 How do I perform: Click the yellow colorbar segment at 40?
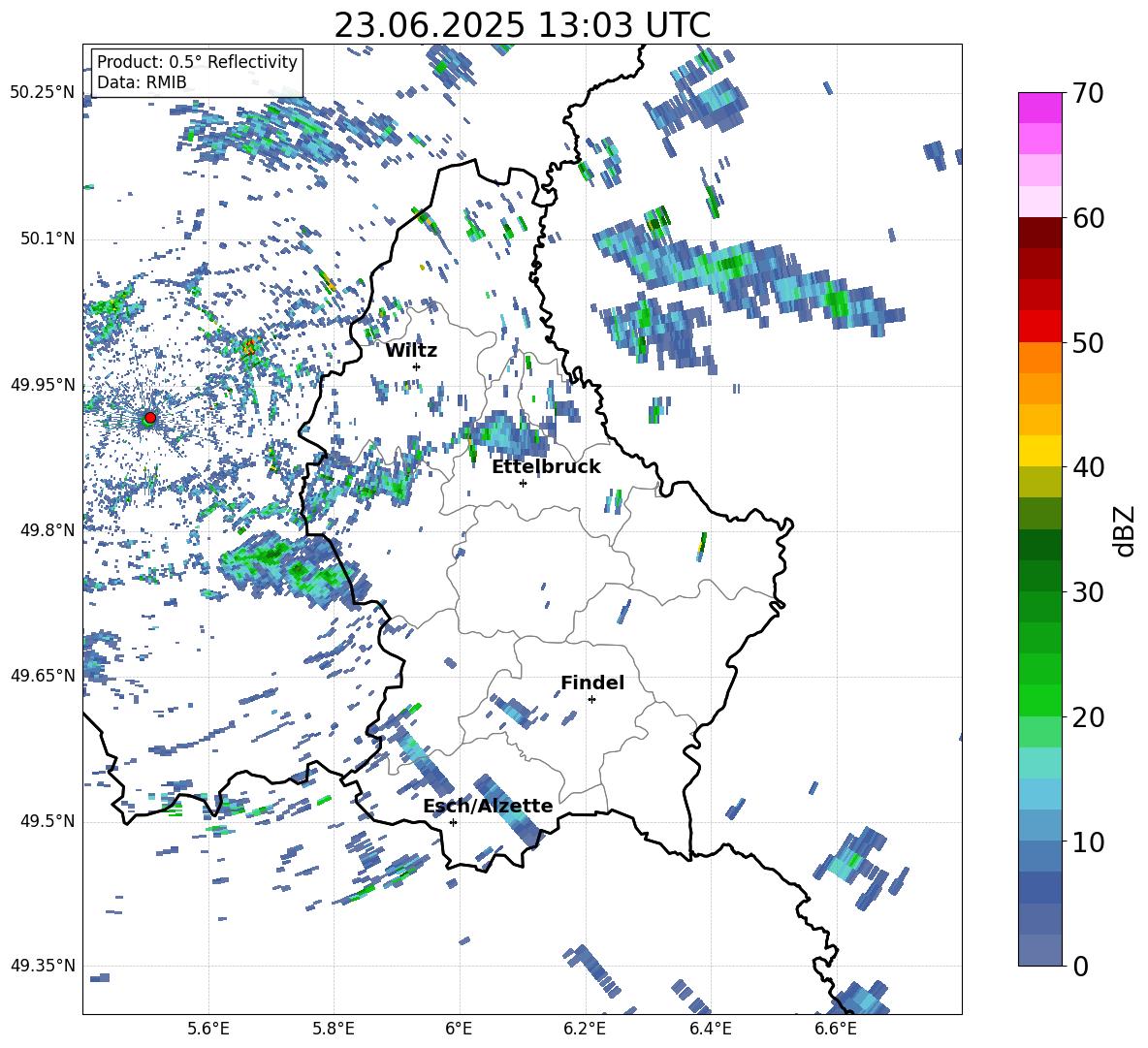[1039, 451]
